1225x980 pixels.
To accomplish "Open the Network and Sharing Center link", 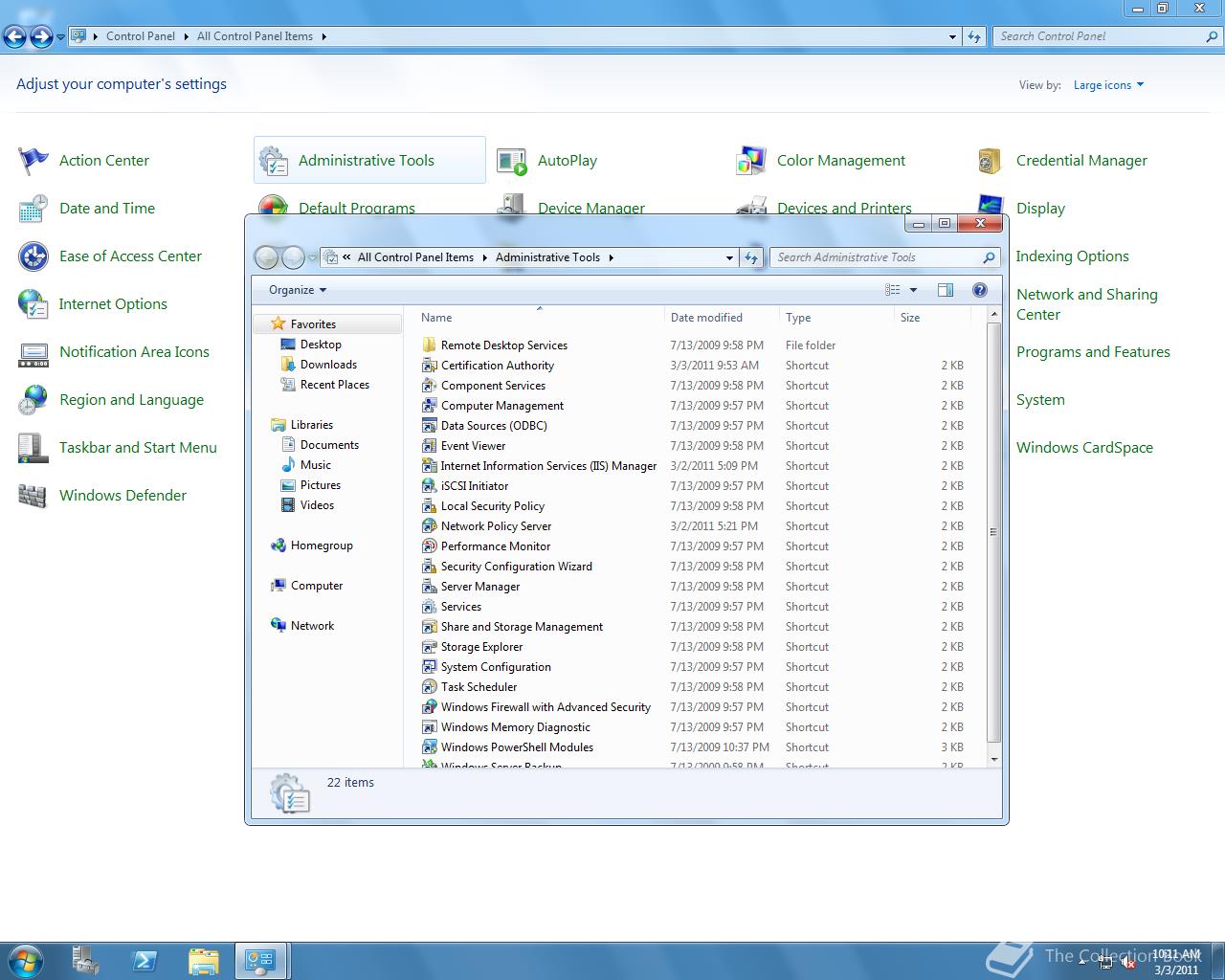I will pyautogui.click(x=1086, y=304).
